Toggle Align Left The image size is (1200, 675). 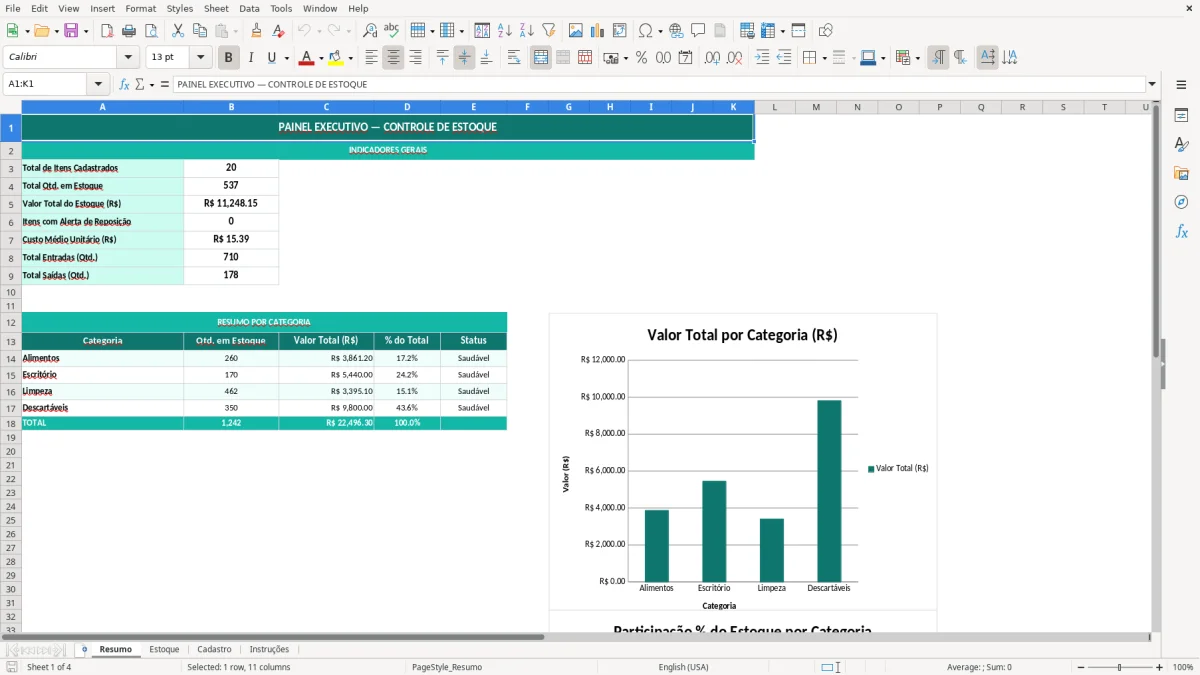[371, 58]
